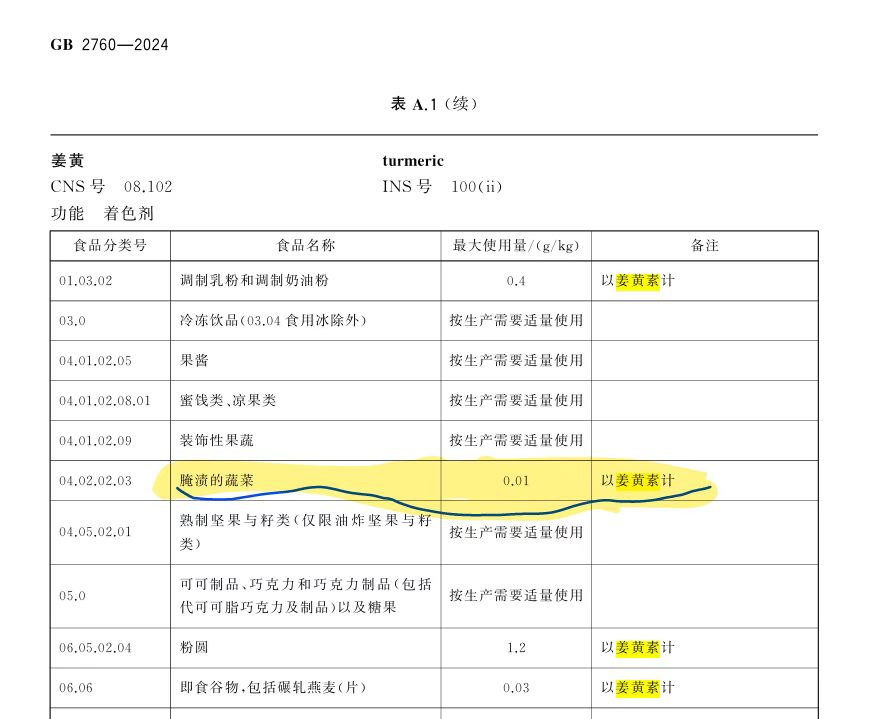This screenshot has width=884, height=719.
Task: Click the 0.4 maximum usage value
Action: [515, 281]
